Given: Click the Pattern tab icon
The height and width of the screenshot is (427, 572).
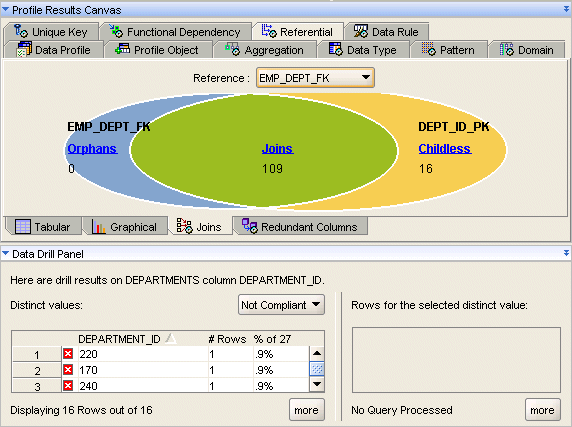Looking at the screenshot, I should [429, 49].
